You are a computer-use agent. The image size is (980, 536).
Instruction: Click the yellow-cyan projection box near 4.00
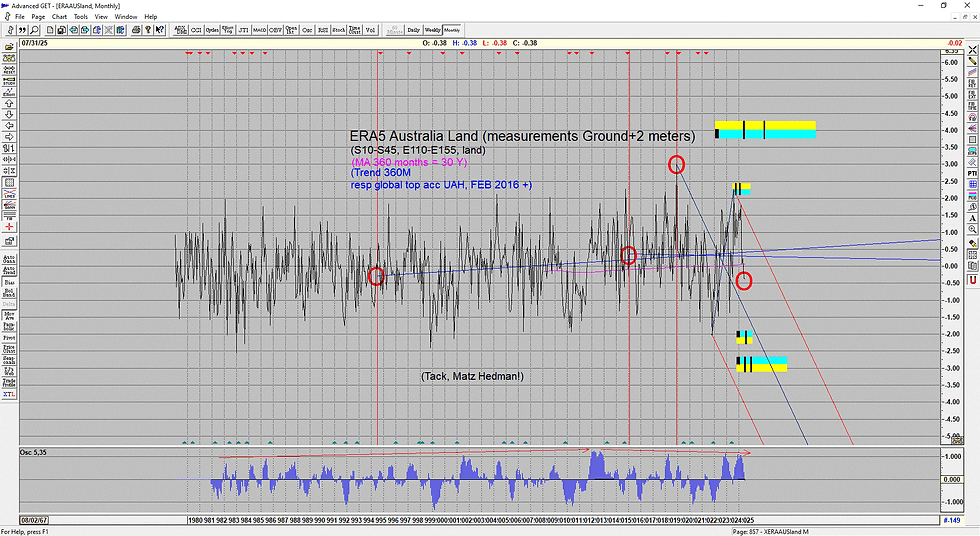pyautogui.click(x=765, y=130)
